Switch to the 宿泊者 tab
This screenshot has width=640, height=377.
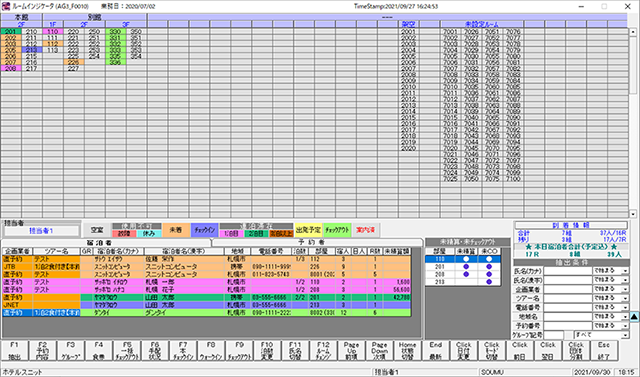pos(106,243)
